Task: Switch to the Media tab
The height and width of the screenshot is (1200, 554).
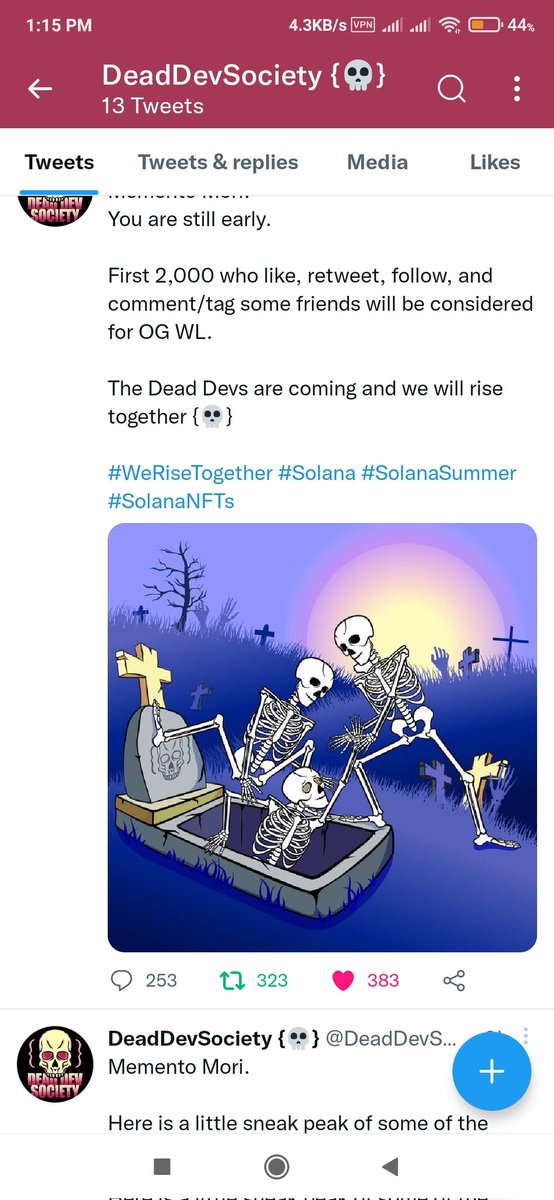Action: click(x=377, y=162)
